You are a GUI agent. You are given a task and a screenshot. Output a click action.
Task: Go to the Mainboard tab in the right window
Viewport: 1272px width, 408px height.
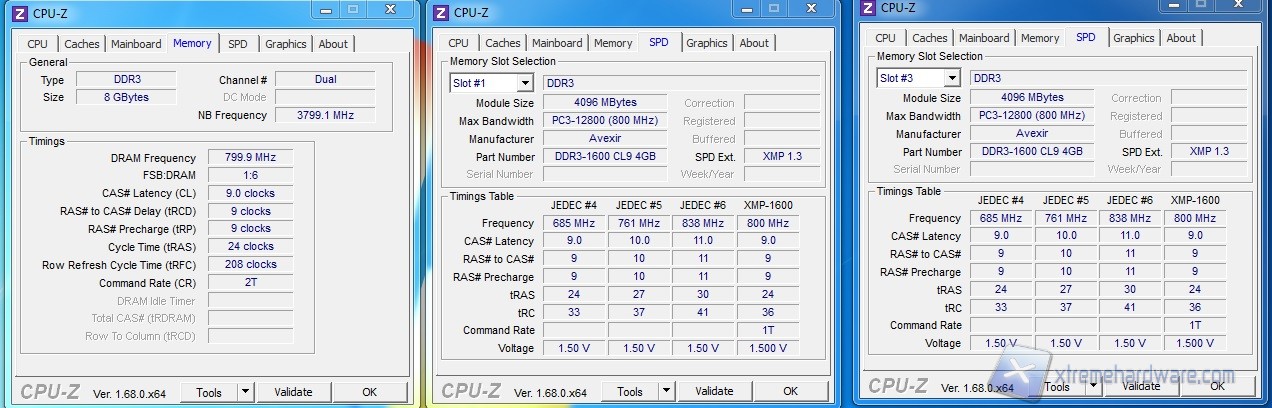tap(984, 38)
